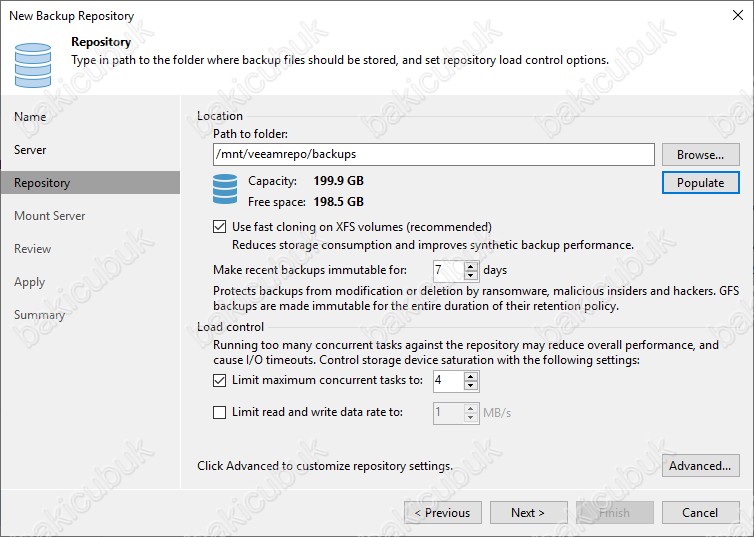Select the Mount Server wizard step
754x537 pixels.
click(x=50, y=216)
